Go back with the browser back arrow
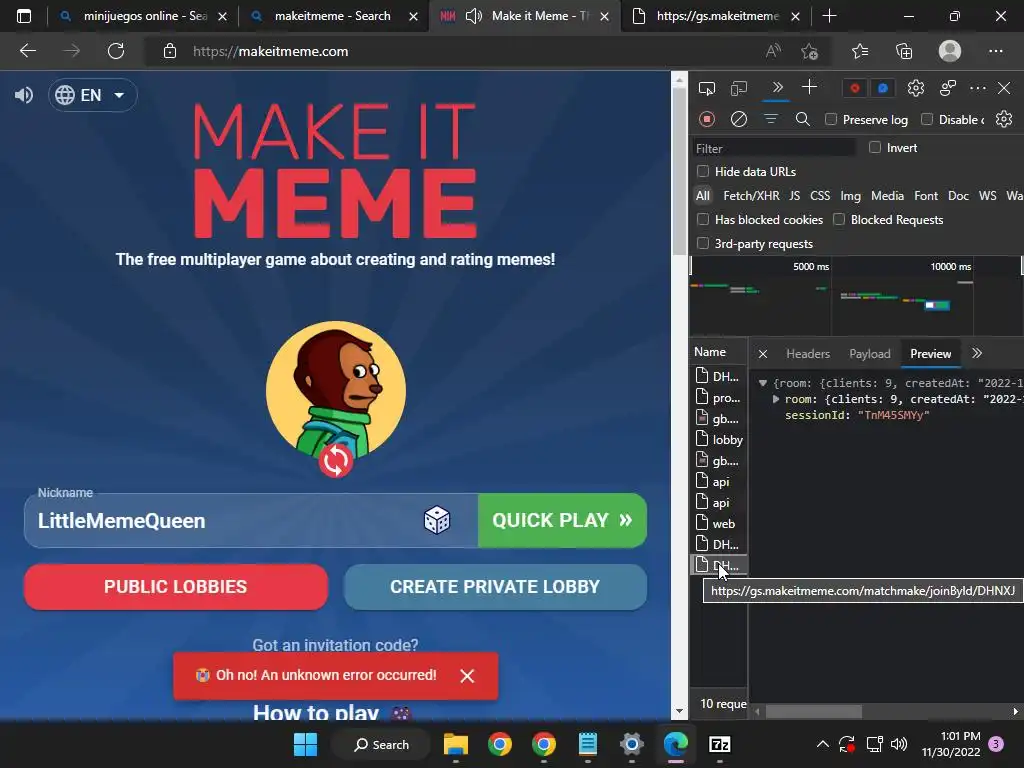The height and width of the screenshot is (768, 1024). (x=27, y=51)
